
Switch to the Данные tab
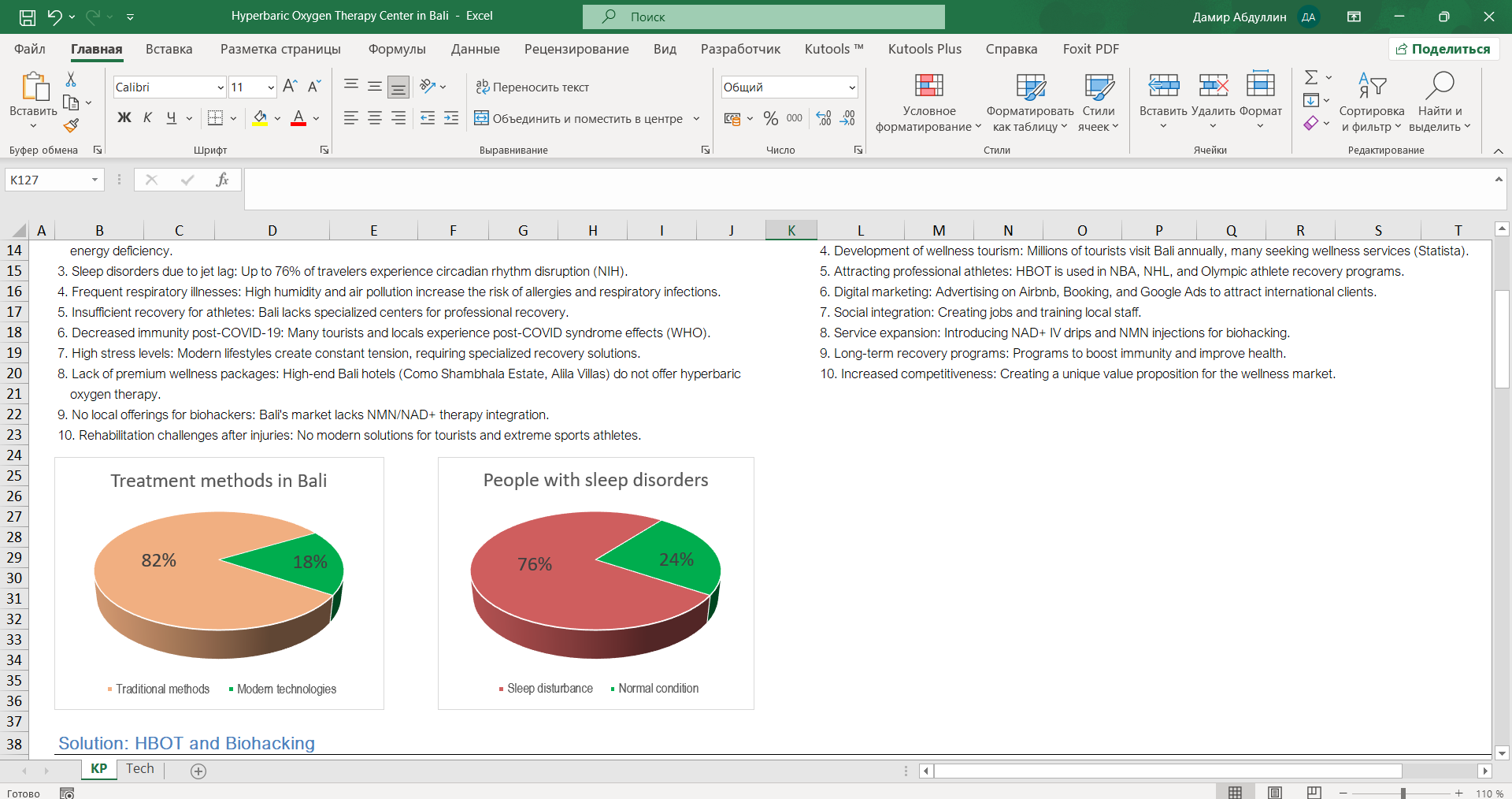click(476, 49)
